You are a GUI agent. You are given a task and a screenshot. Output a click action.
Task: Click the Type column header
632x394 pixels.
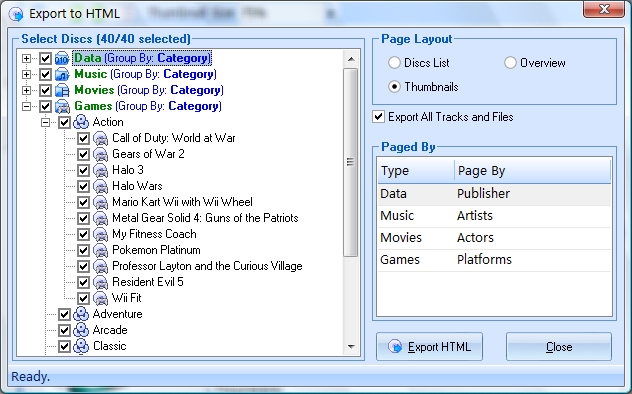pos(416,170)
